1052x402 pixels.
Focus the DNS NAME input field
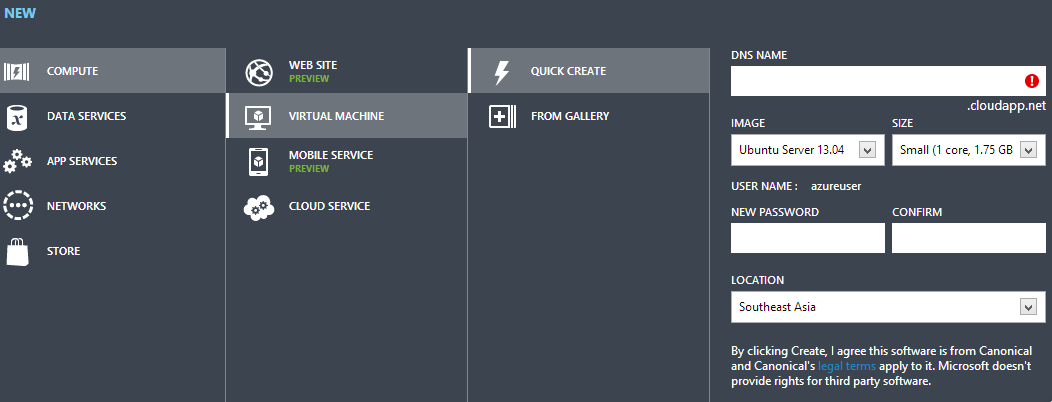[x=888, y=81]
